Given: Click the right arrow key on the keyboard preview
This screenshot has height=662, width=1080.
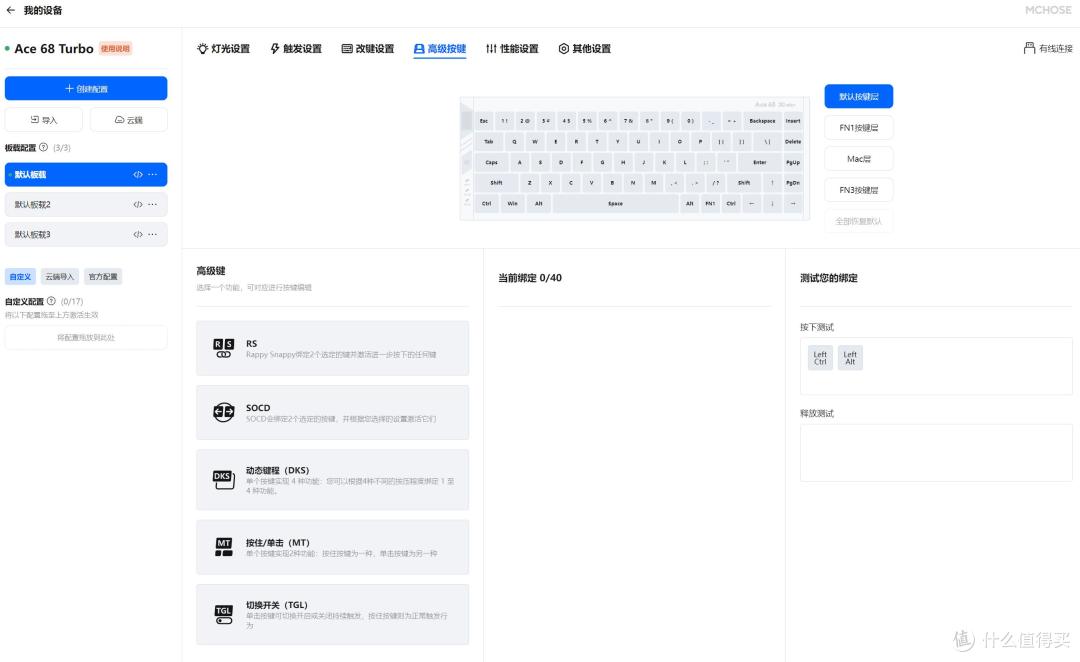Looking at the screenshot, I should pos(793,203).
